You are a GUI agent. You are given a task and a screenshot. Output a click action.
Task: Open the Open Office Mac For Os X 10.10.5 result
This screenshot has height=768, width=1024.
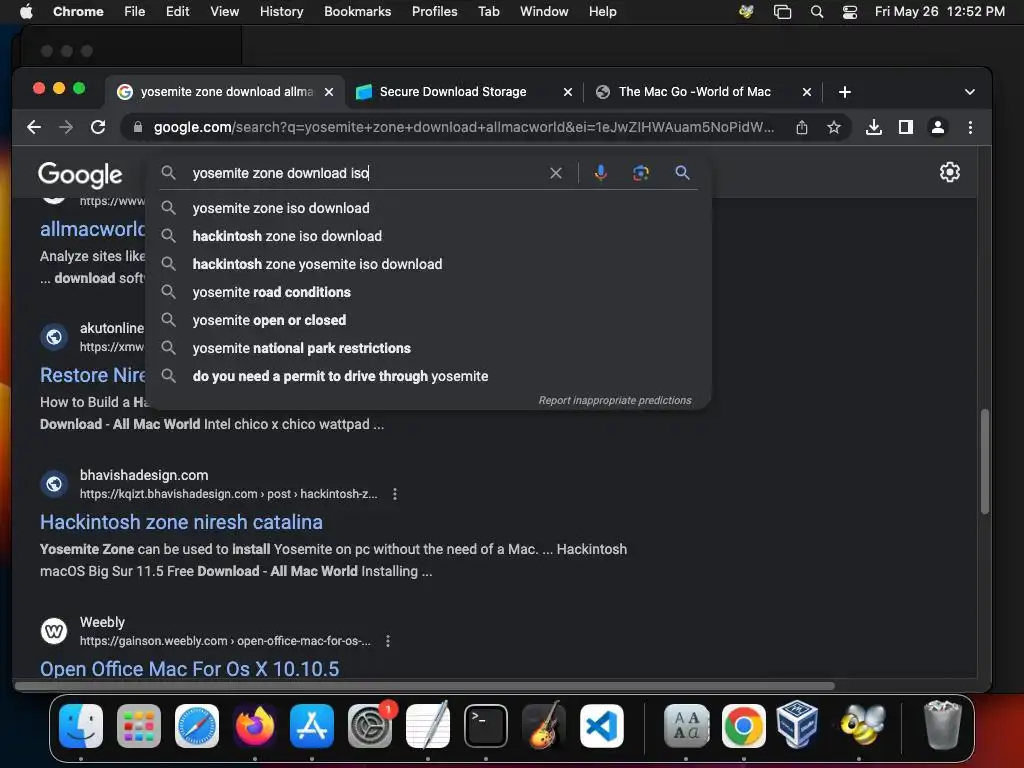[189, 669]
